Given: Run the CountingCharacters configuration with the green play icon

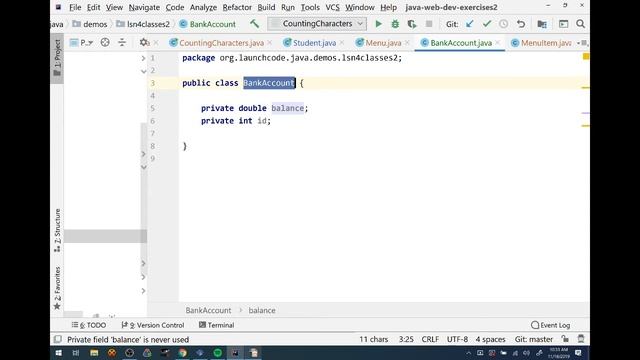Looking at the screenshot, I should (378, 24).
